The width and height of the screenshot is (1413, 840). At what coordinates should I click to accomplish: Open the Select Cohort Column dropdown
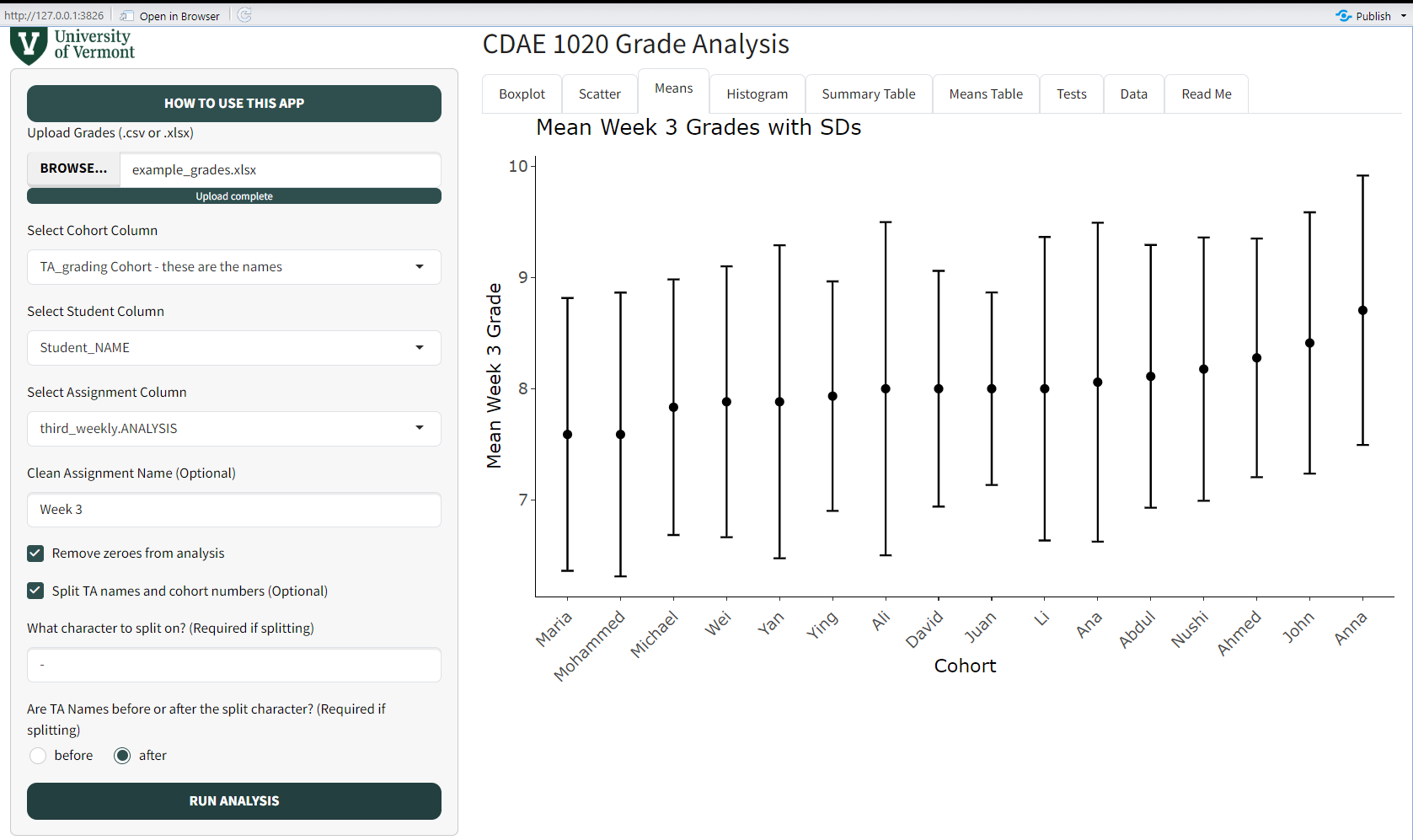(x=233, y=267)
